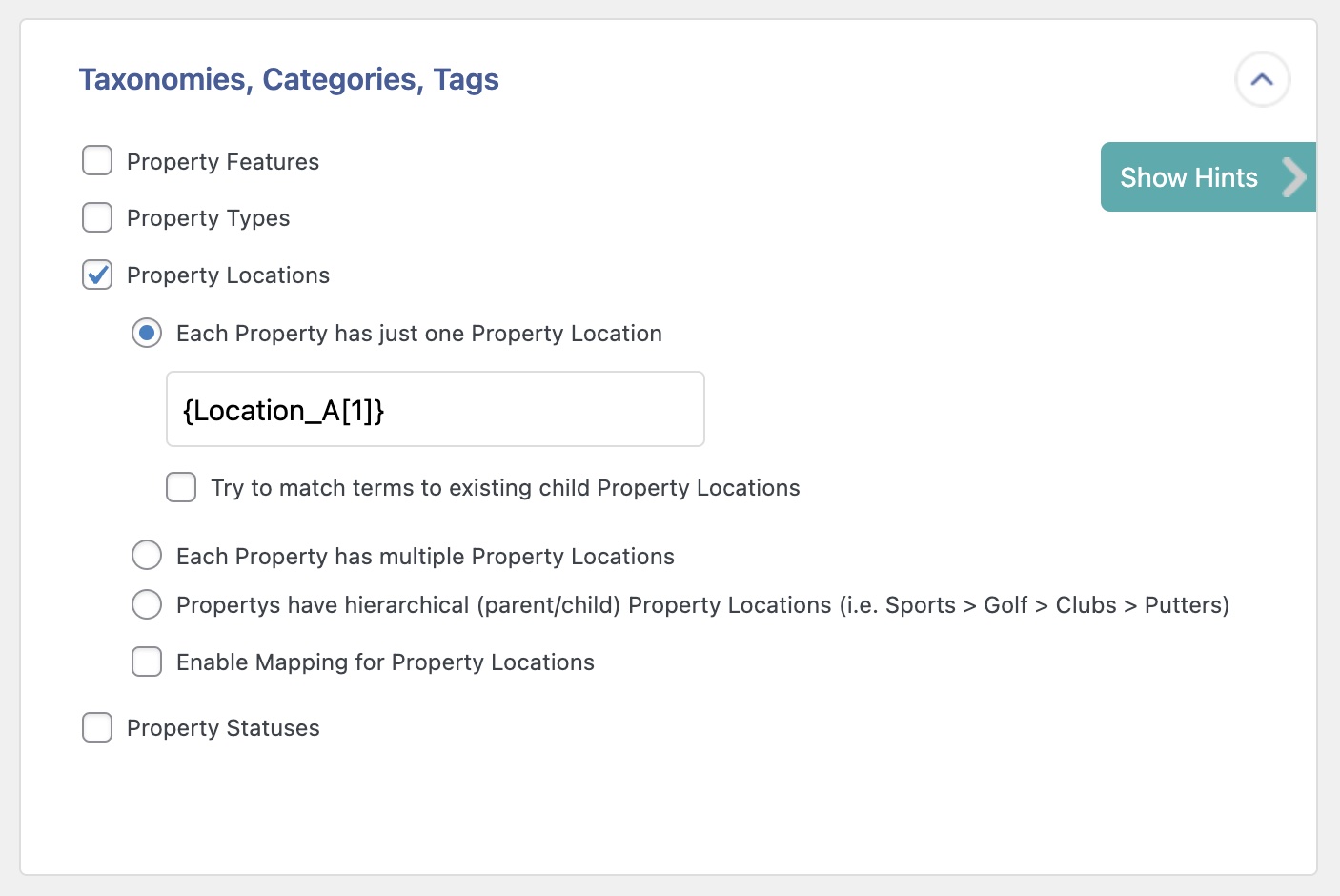The image size is (1340, 896).
Task: Check 'Try to match terms to existing child Property Locations'
Action: (x=181, y=487)
